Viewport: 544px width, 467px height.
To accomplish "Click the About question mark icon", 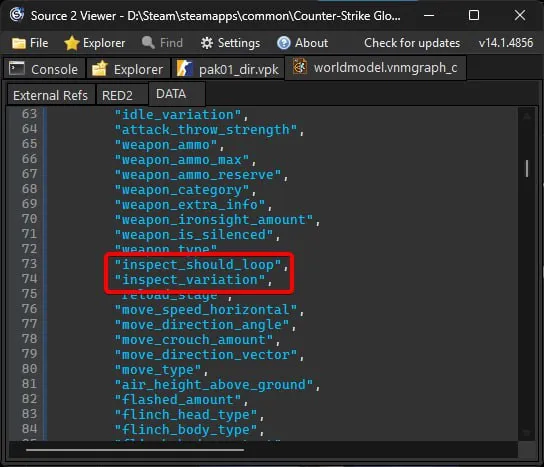I will point(284,43).
